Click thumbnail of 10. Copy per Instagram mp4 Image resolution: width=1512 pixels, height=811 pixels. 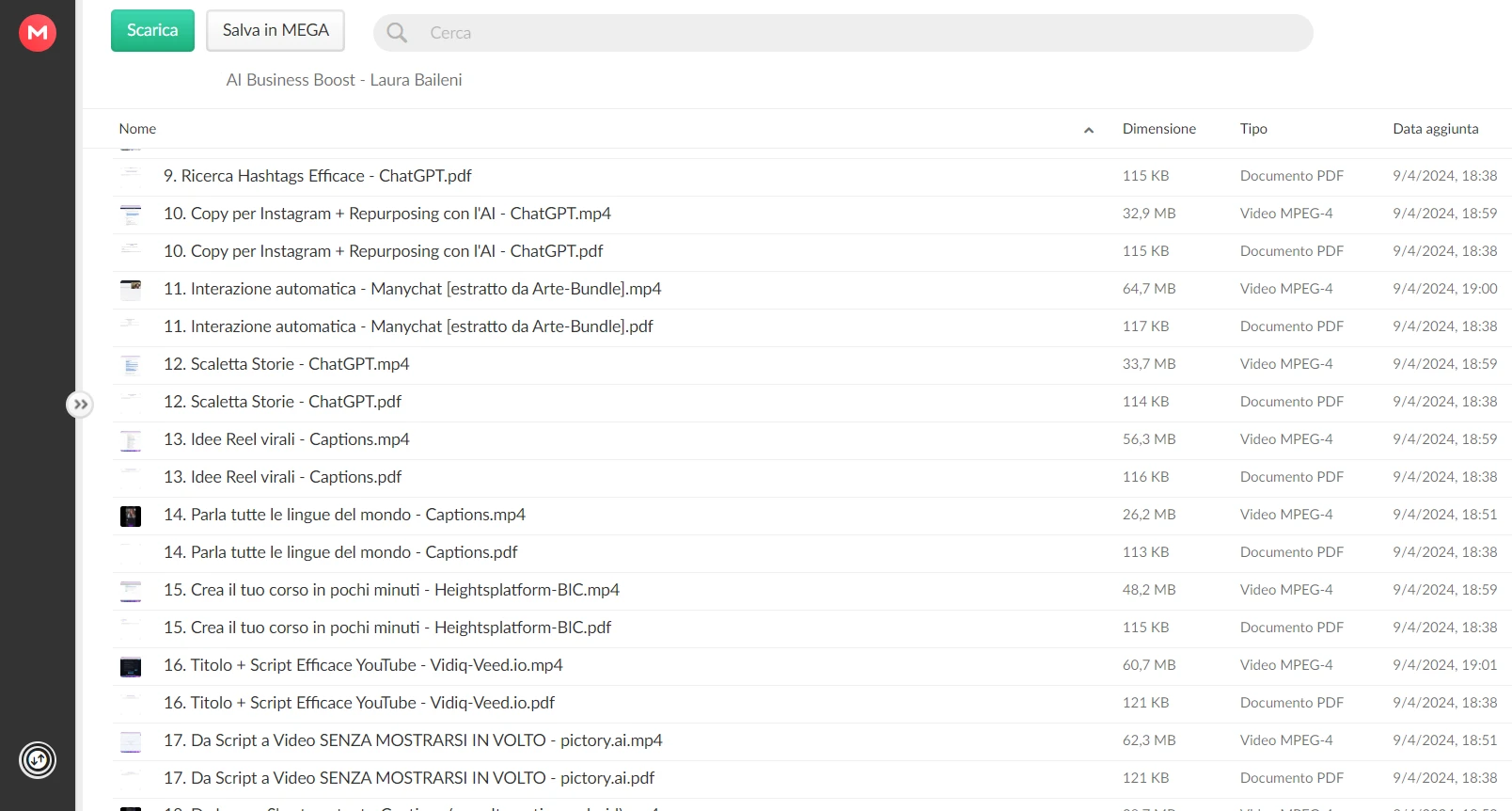131,215
